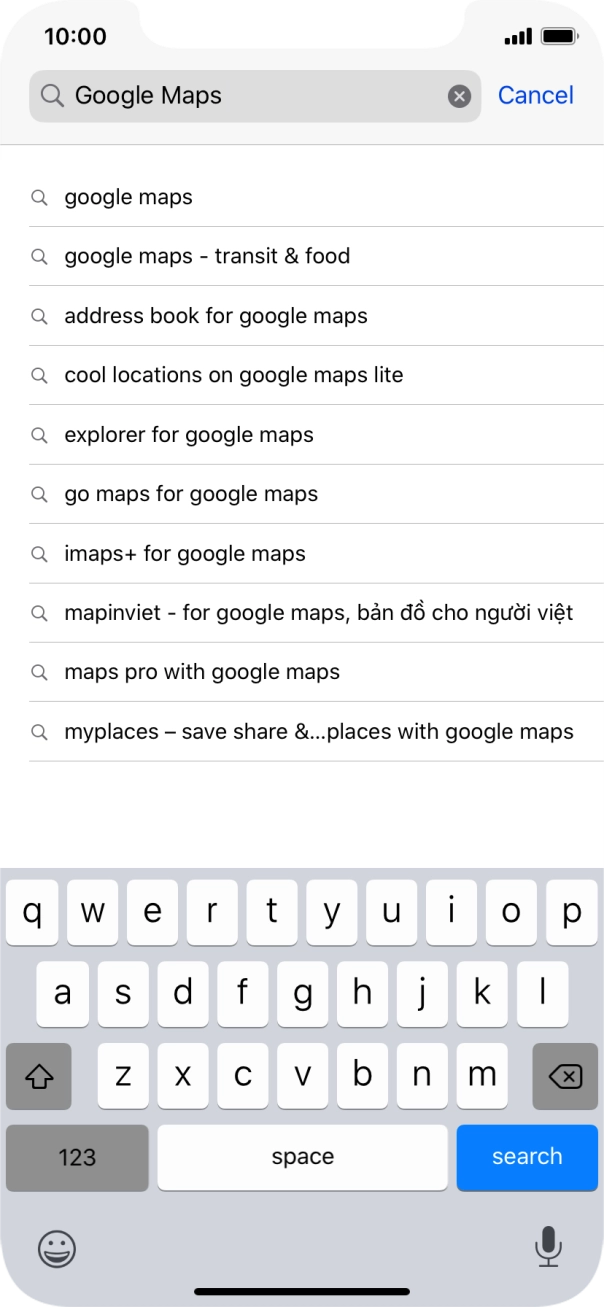
Task: Pick "explorer for google maps" from suggestions
Action: coord(188,434)
